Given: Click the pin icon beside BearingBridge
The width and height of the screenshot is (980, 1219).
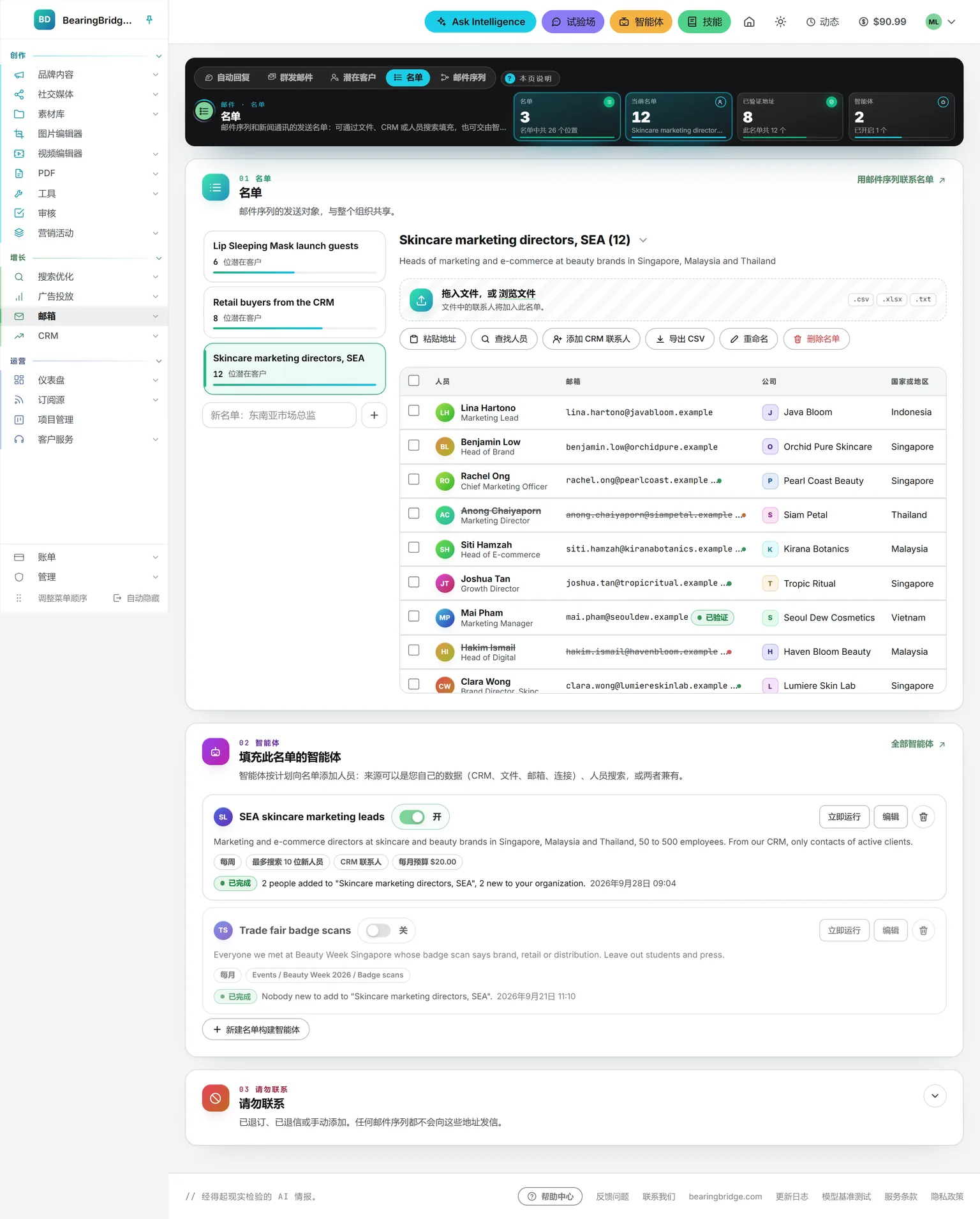Looking at the screenshot, I should click(x=149, y=20).
